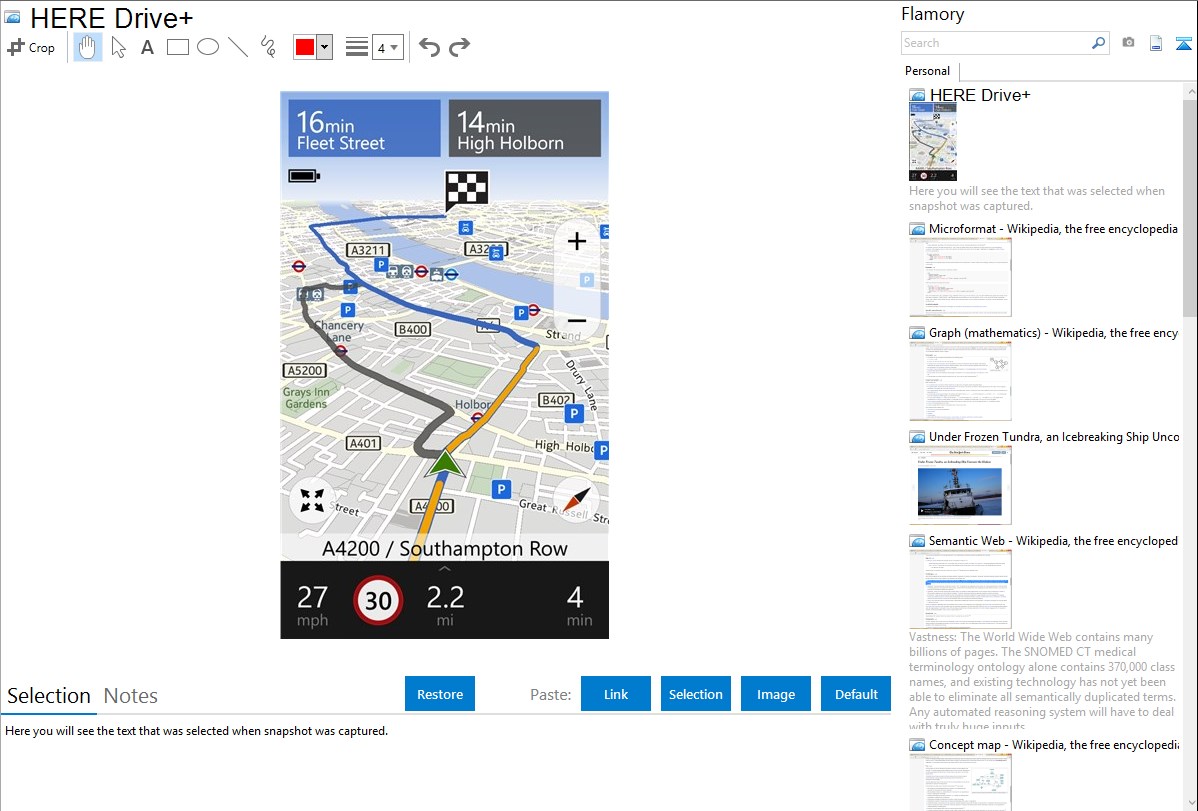Viewport: 1198px width, 811px height.
Task: Open the HERE Drive+ snapshot thumbnail
Action: [933, 143]
